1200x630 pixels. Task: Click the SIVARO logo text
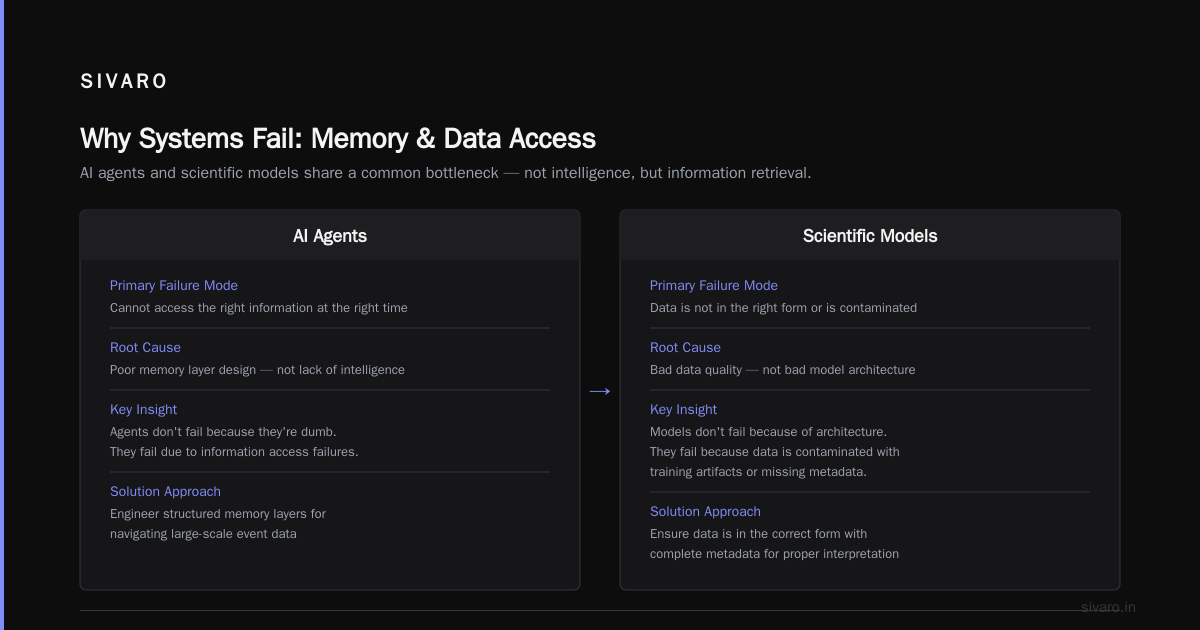pos(124,82)
